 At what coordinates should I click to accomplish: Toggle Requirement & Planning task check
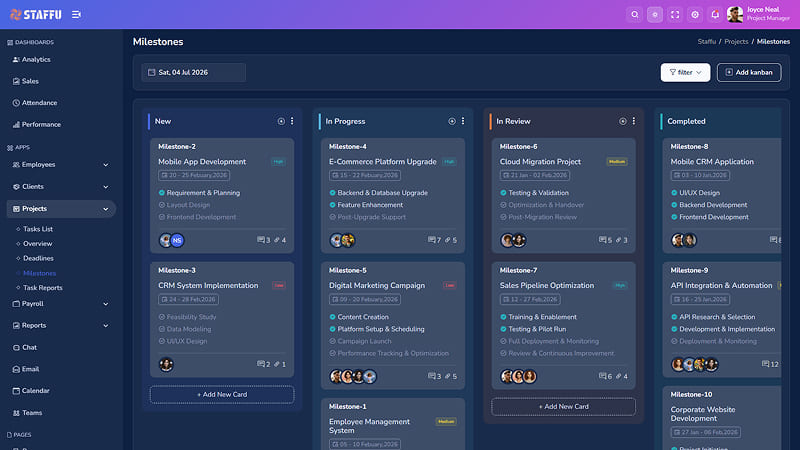coord(162,193)
